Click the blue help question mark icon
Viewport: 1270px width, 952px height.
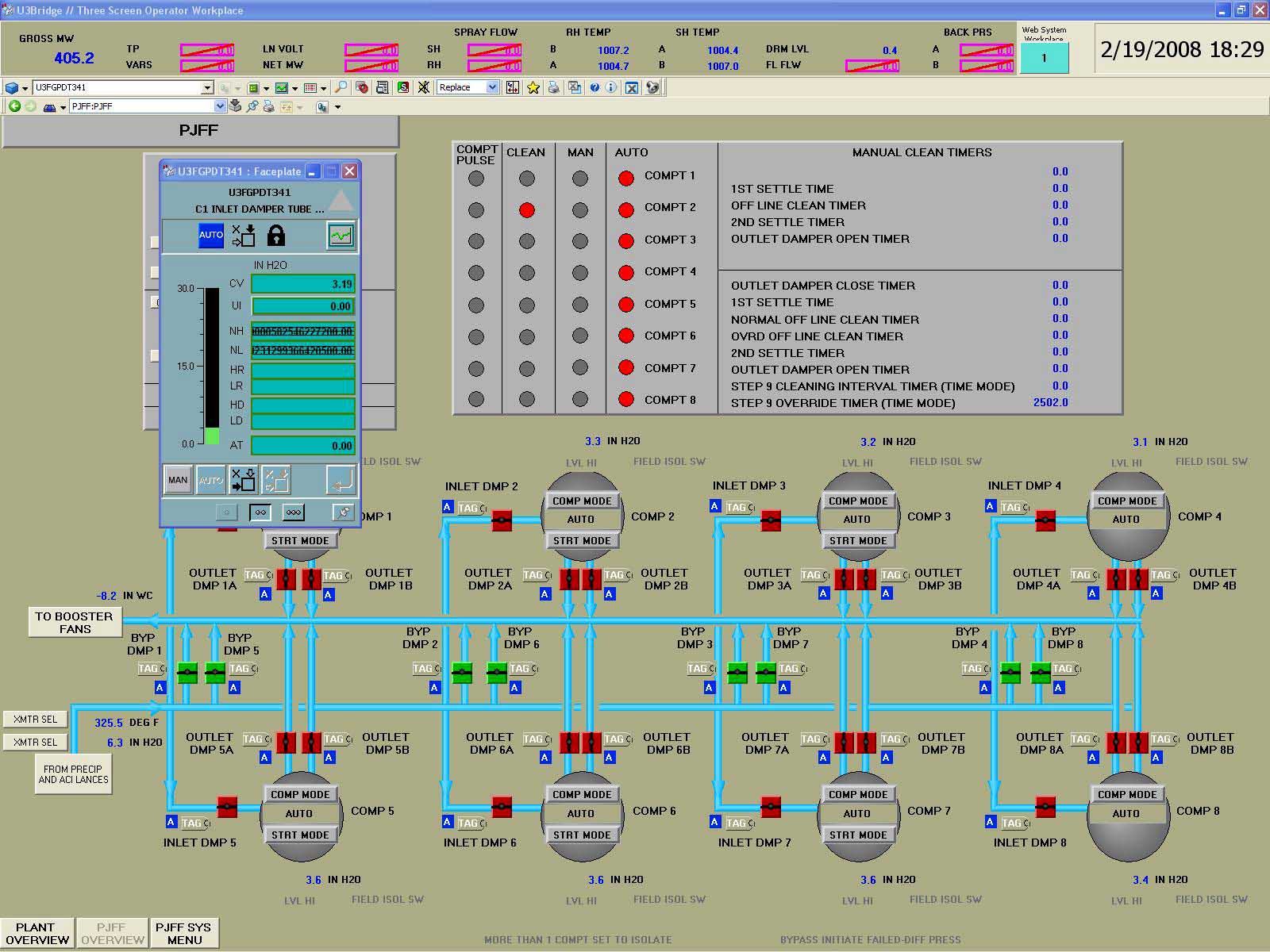(595, 87)
